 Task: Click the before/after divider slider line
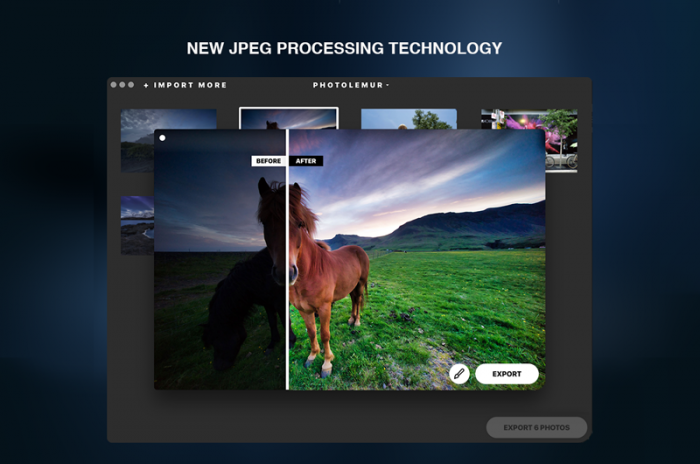[287, 259]
